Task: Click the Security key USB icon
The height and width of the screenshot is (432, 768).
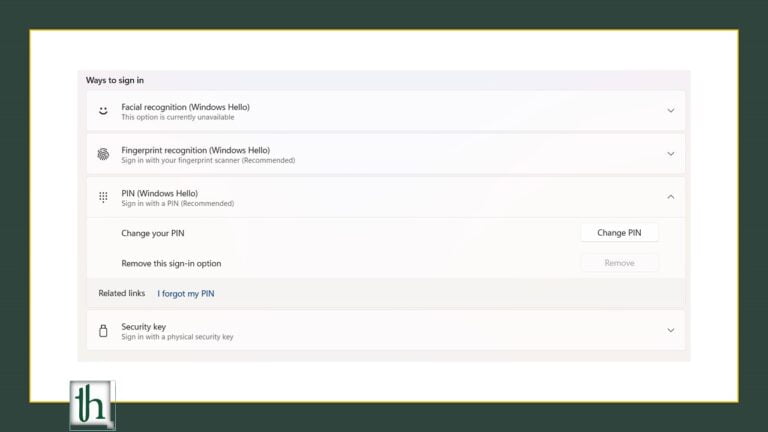Action: [x=103, y=331]
